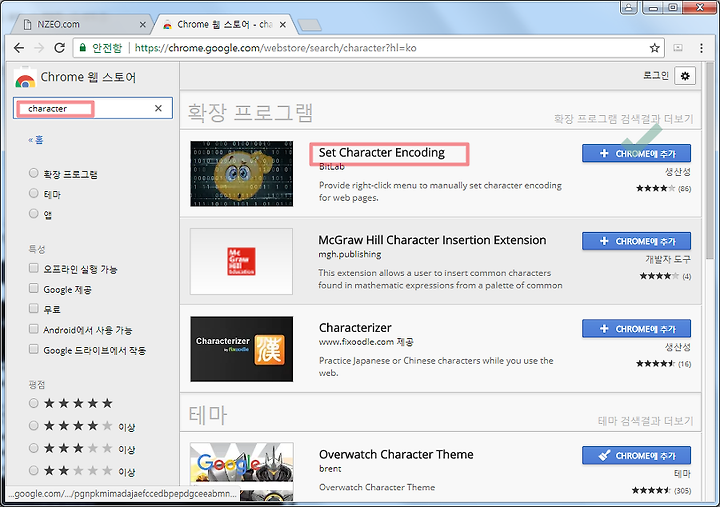
Task: Go back with the browser back arrow
Action: pyautogui.click(x=19, y=48)
